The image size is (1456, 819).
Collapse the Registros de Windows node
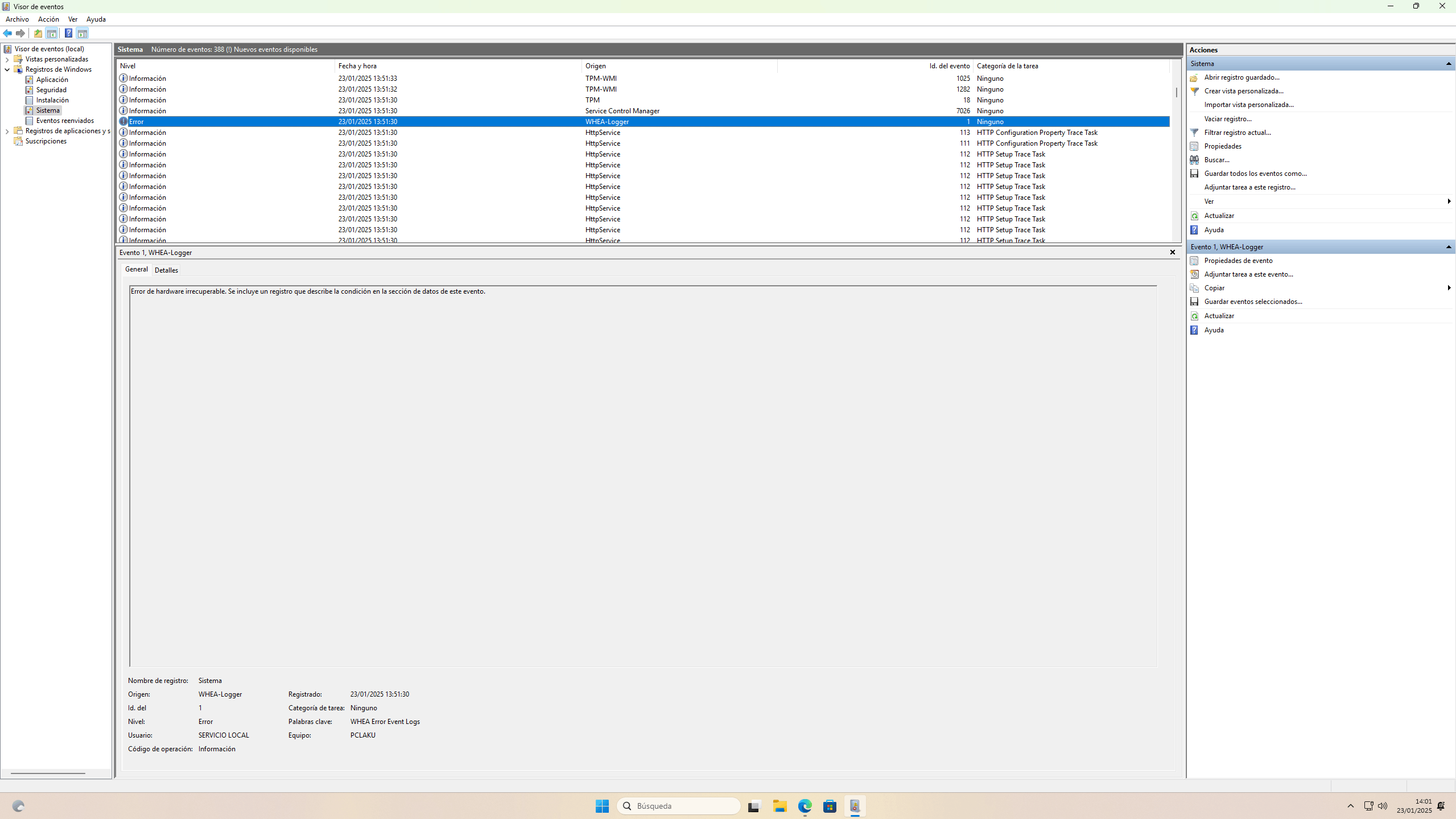pos(7,69)
